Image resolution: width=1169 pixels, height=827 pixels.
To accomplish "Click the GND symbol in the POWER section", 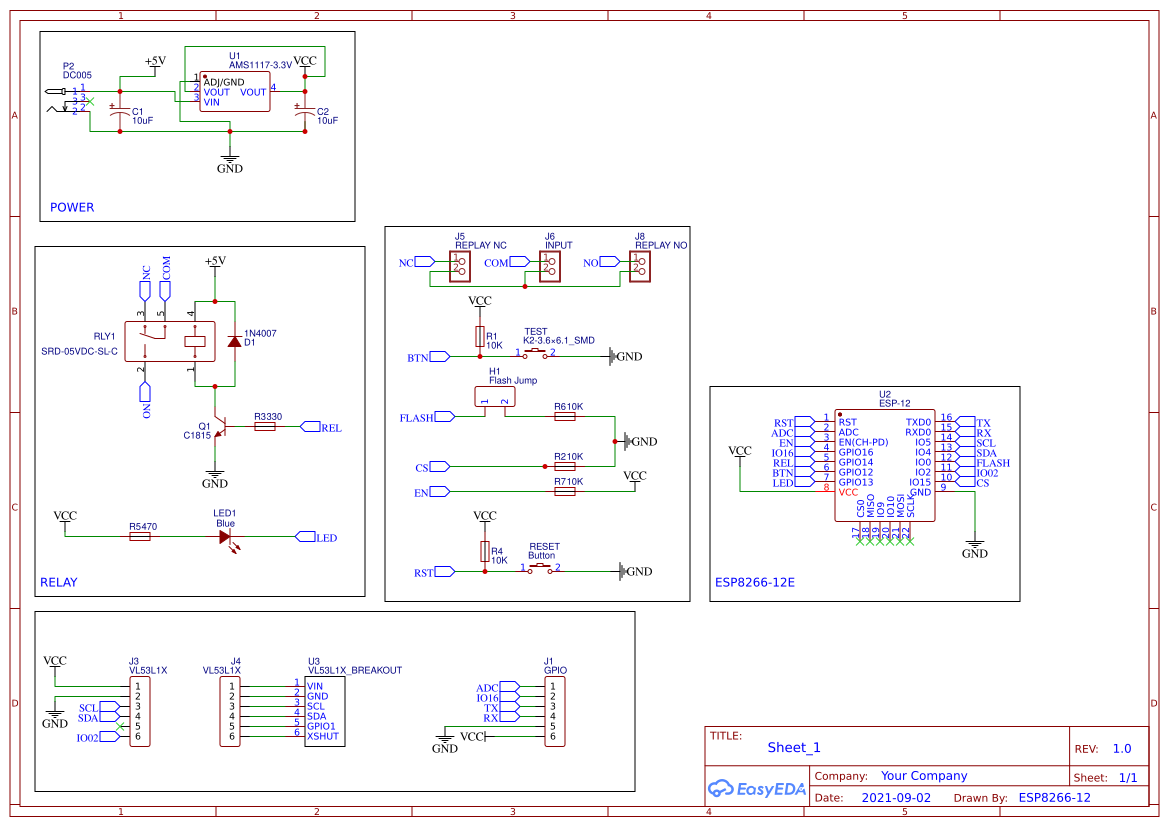I will 229,160.
